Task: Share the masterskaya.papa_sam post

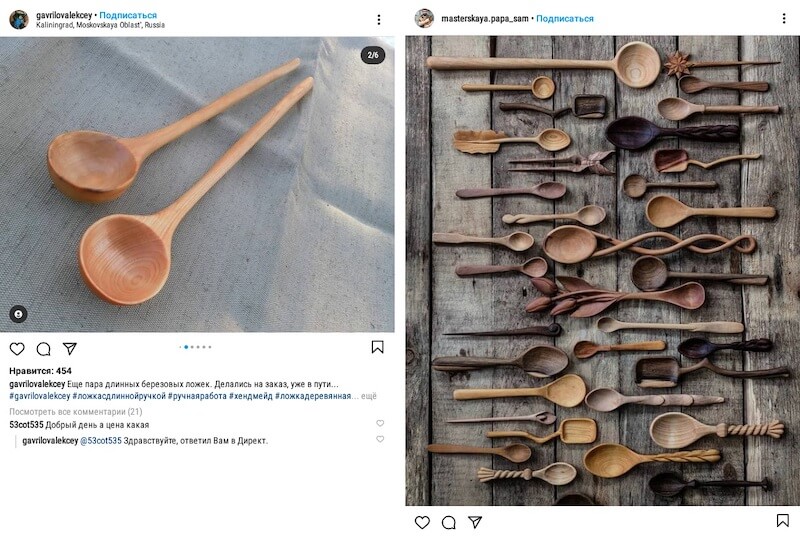Action: (x=476, y=522)
